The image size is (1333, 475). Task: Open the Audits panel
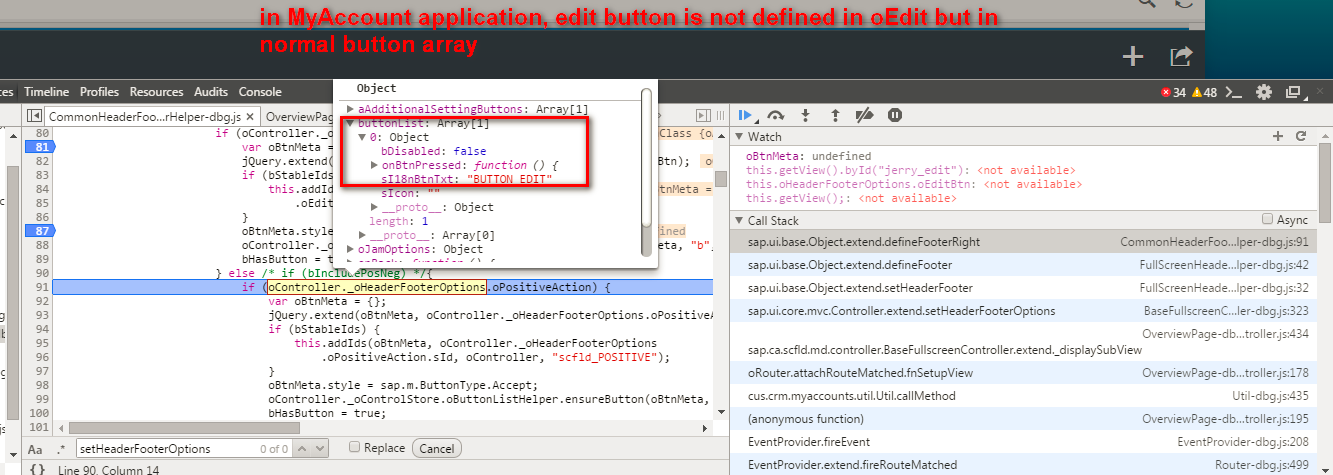coord(211,92)
